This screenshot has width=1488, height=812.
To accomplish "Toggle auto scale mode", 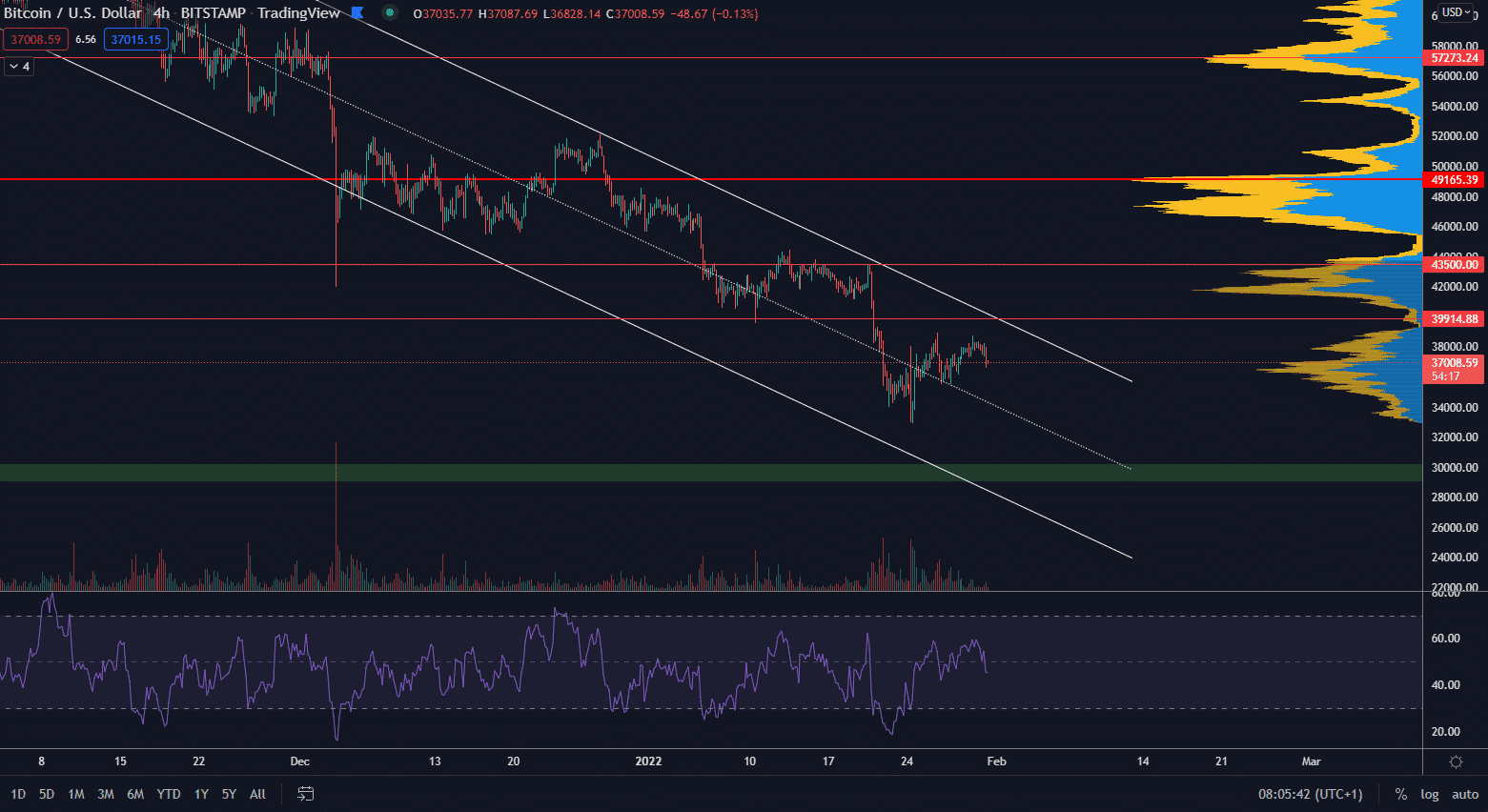I will (1465, 794).
